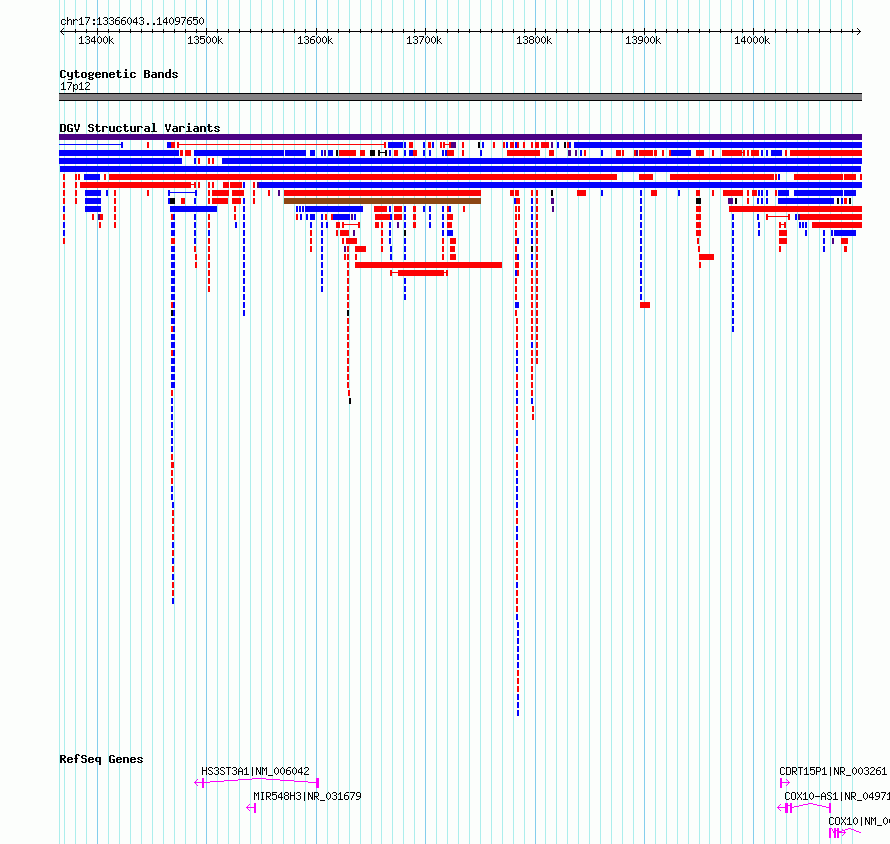Image resolution: width=890 pixels, height=844 pixels.
Task: Click the HS3ST3A1 gene glyph
Action: pos(257,783)
